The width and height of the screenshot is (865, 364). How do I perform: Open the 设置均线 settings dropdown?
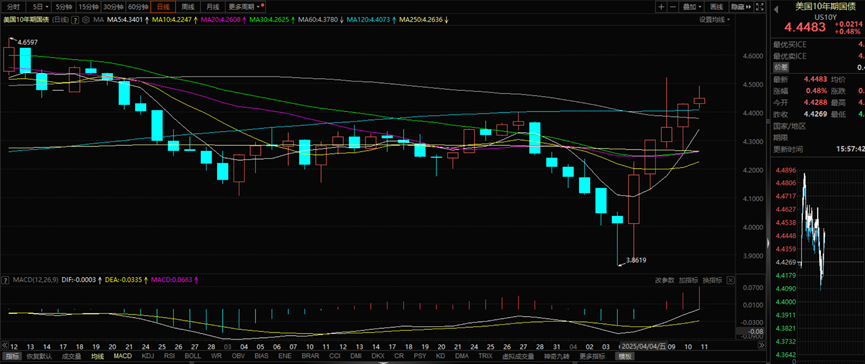714,19
